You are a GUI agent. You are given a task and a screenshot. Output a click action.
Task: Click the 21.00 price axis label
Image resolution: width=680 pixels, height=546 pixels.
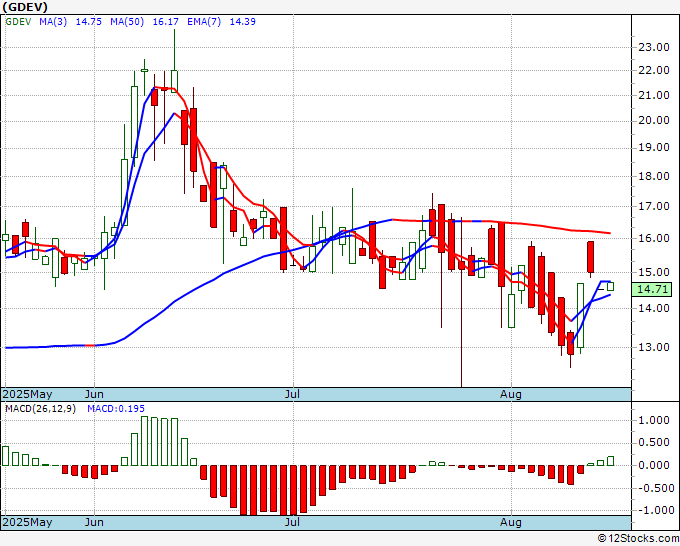(654, 95)
